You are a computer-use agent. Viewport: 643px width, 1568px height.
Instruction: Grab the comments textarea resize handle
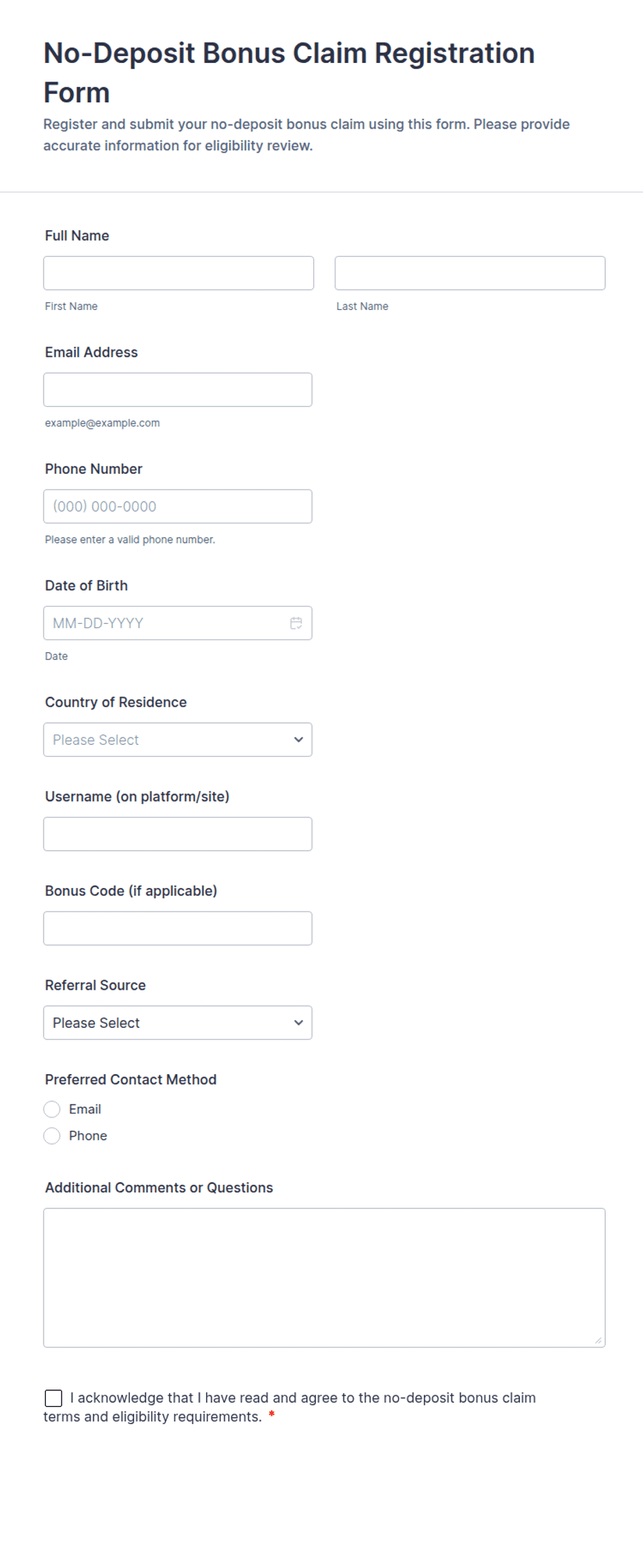tap(598, 1340)
